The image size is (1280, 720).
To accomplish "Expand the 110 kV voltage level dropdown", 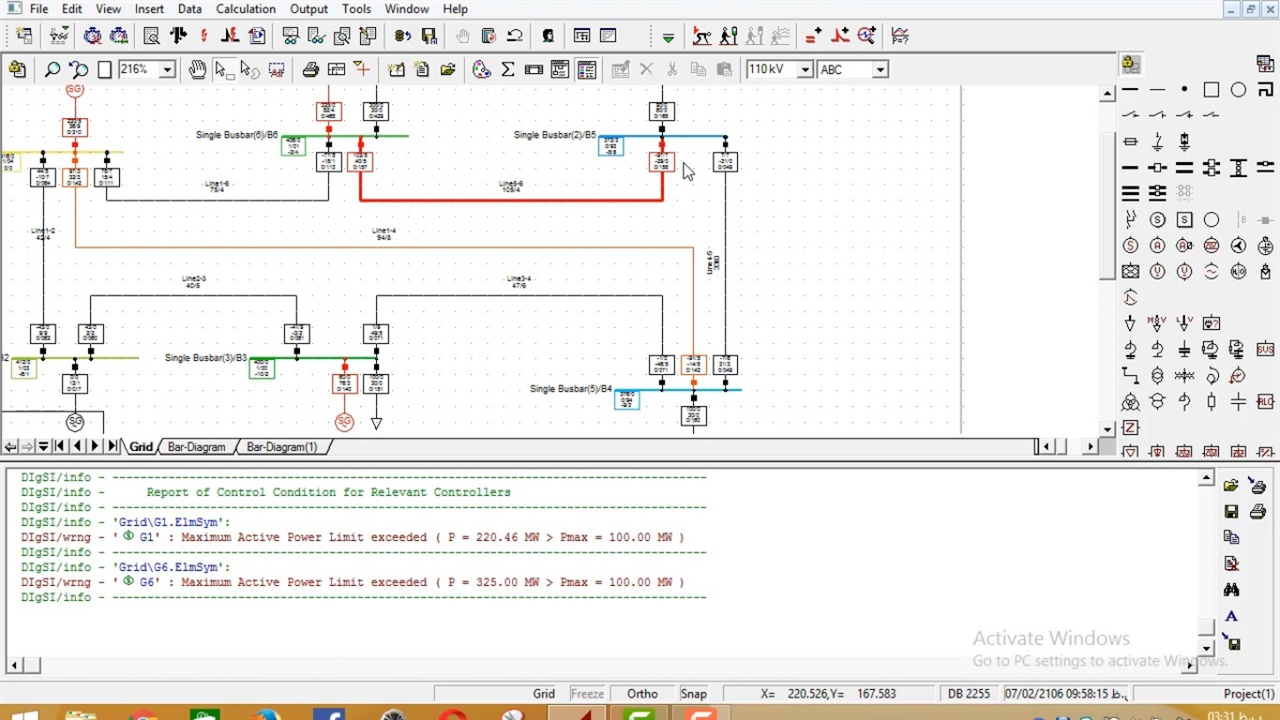I will pyautogui.click(x=805, y=70).
